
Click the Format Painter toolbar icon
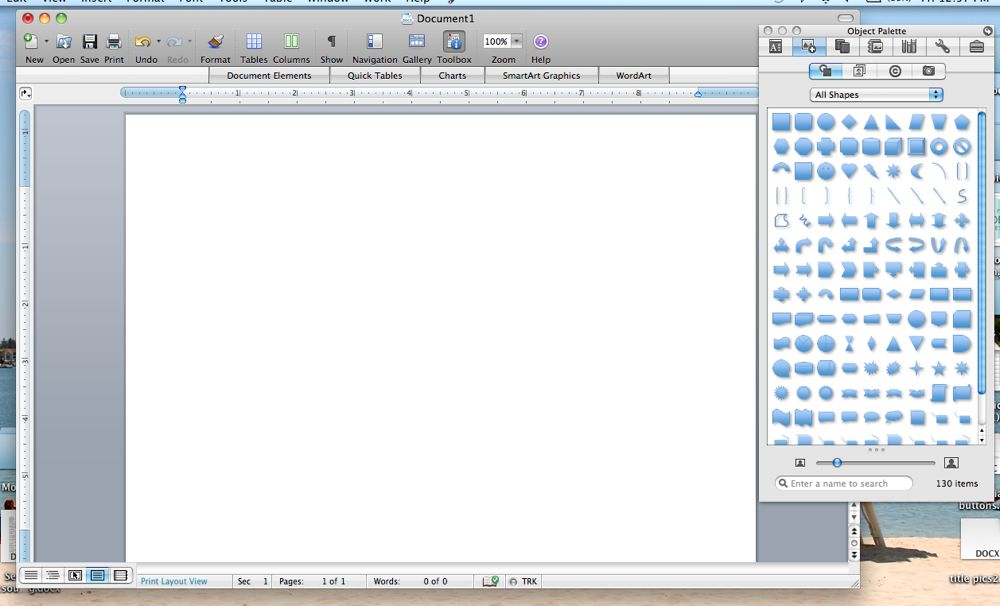pyautogui.click(x=214, y=43)
